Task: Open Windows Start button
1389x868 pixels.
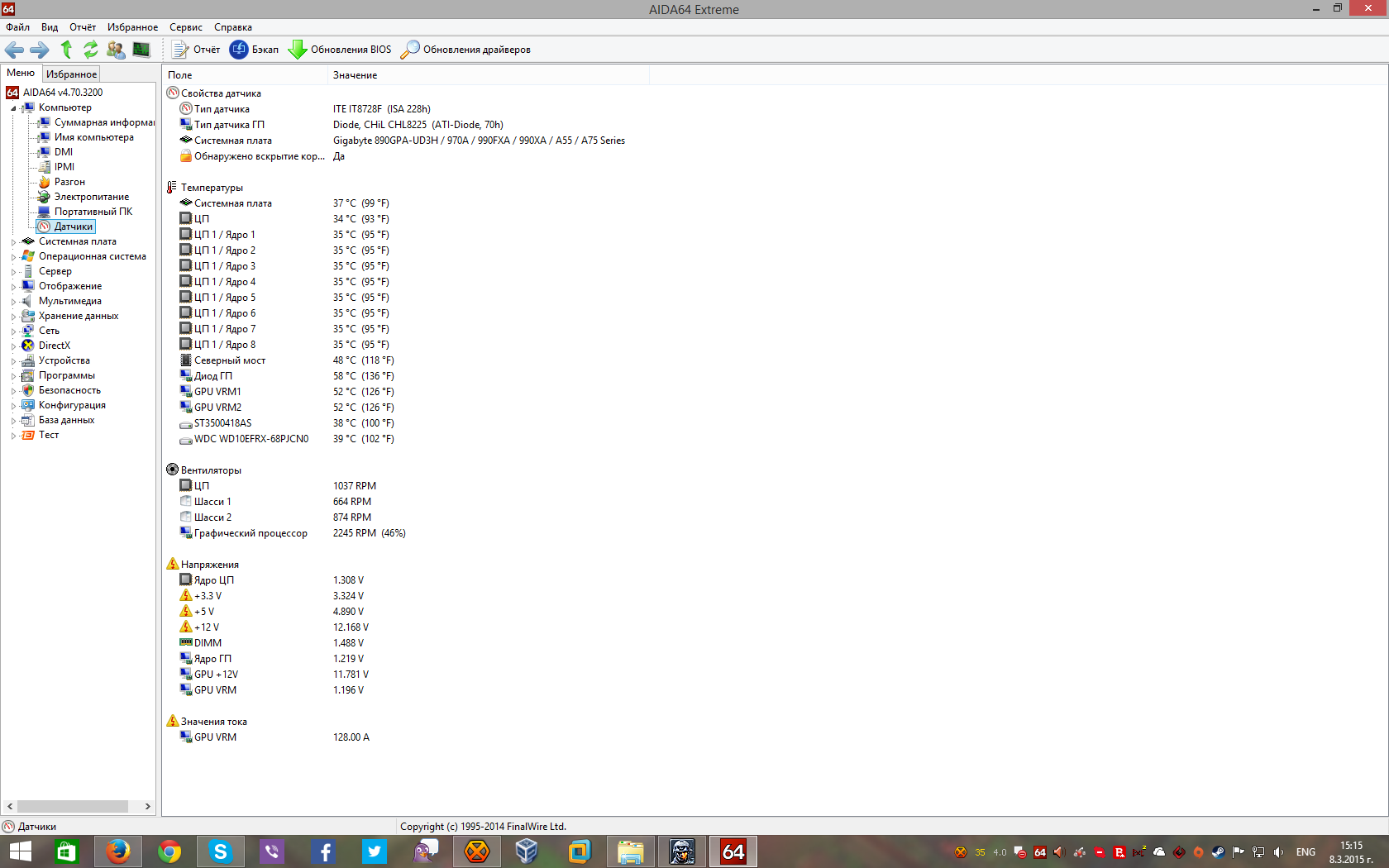Action: [20, 851]
